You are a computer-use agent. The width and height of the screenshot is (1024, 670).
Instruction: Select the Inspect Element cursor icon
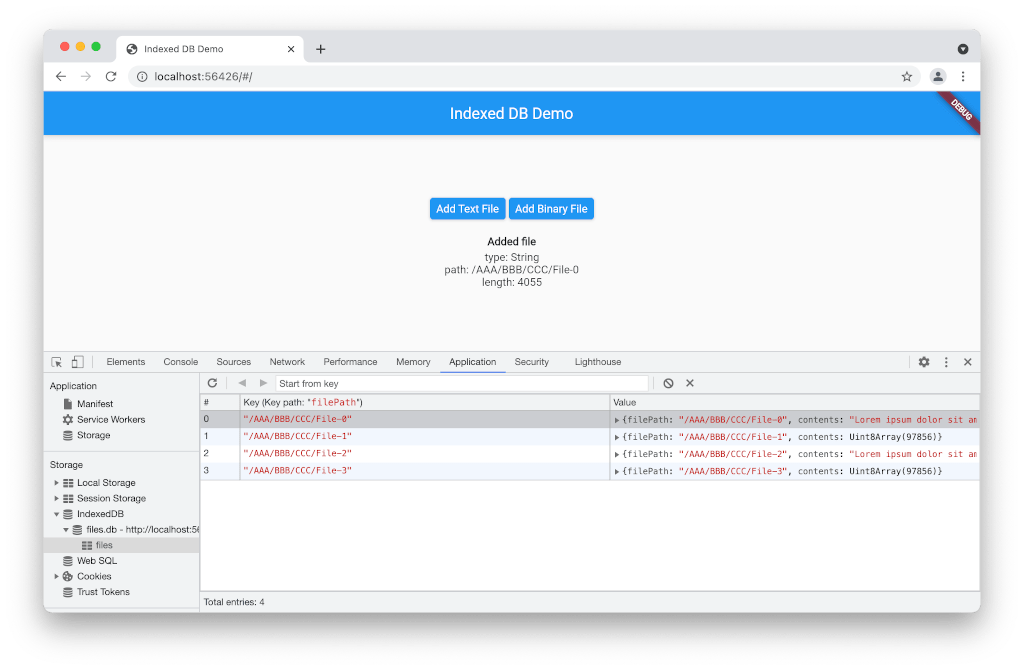point(56,361)
